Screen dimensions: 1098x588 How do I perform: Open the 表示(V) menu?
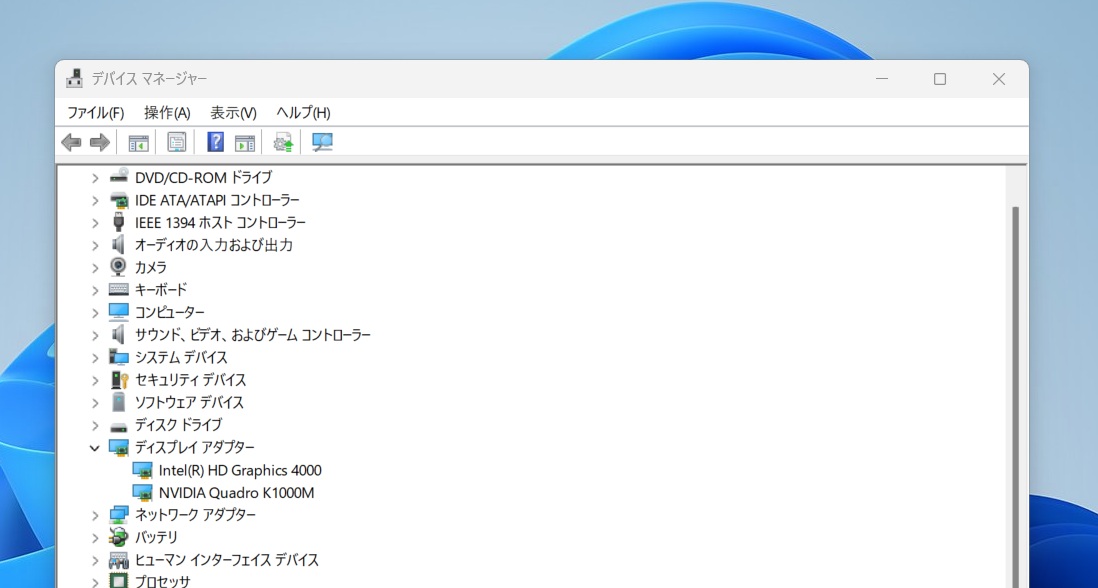click(x=233, y=113)
